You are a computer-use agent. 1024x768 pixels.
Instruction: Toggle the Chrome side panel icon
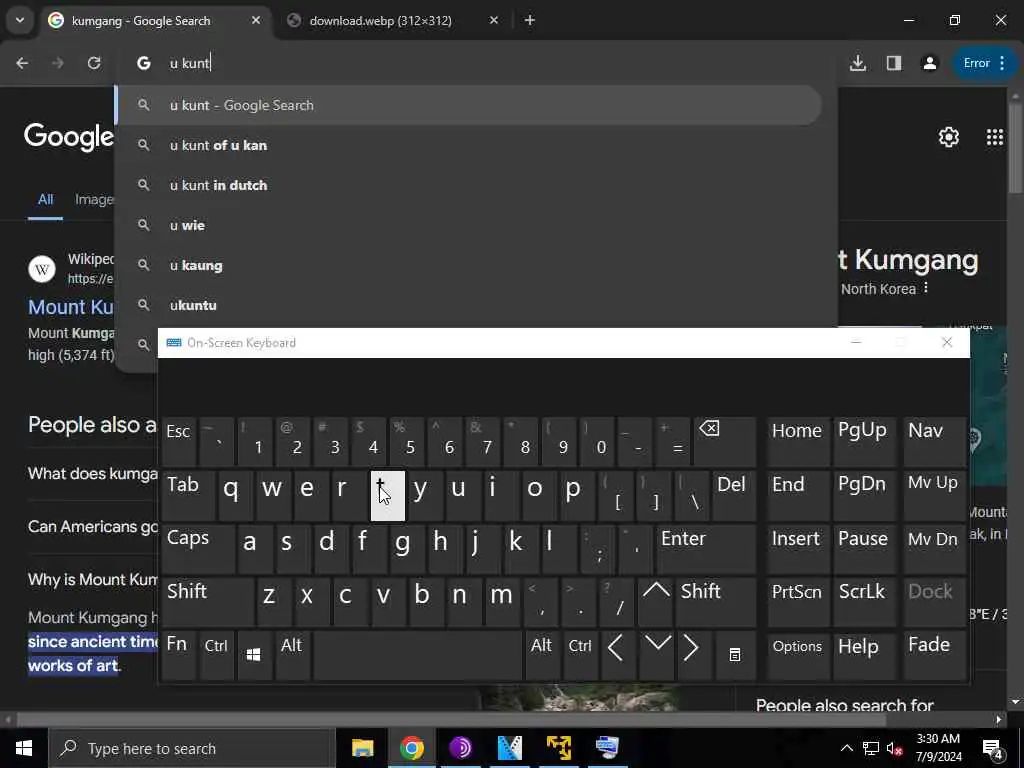pos(894,63)
